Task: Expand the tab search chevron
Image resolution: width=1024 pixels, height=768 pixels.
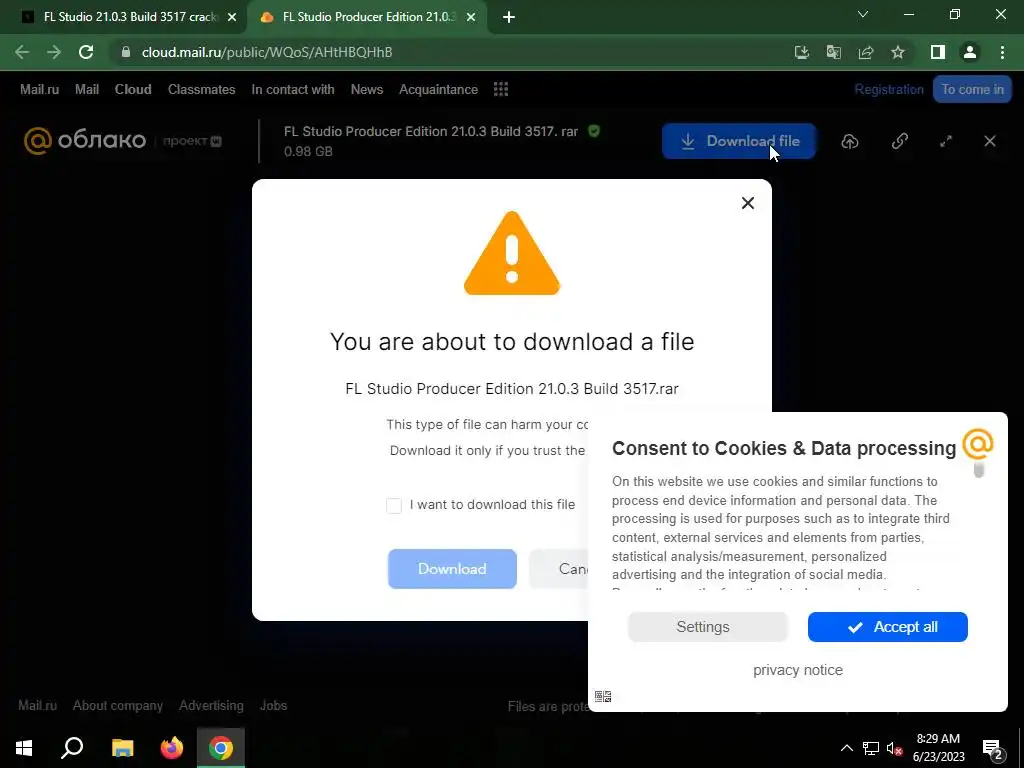Action: [x=863, y=14]
